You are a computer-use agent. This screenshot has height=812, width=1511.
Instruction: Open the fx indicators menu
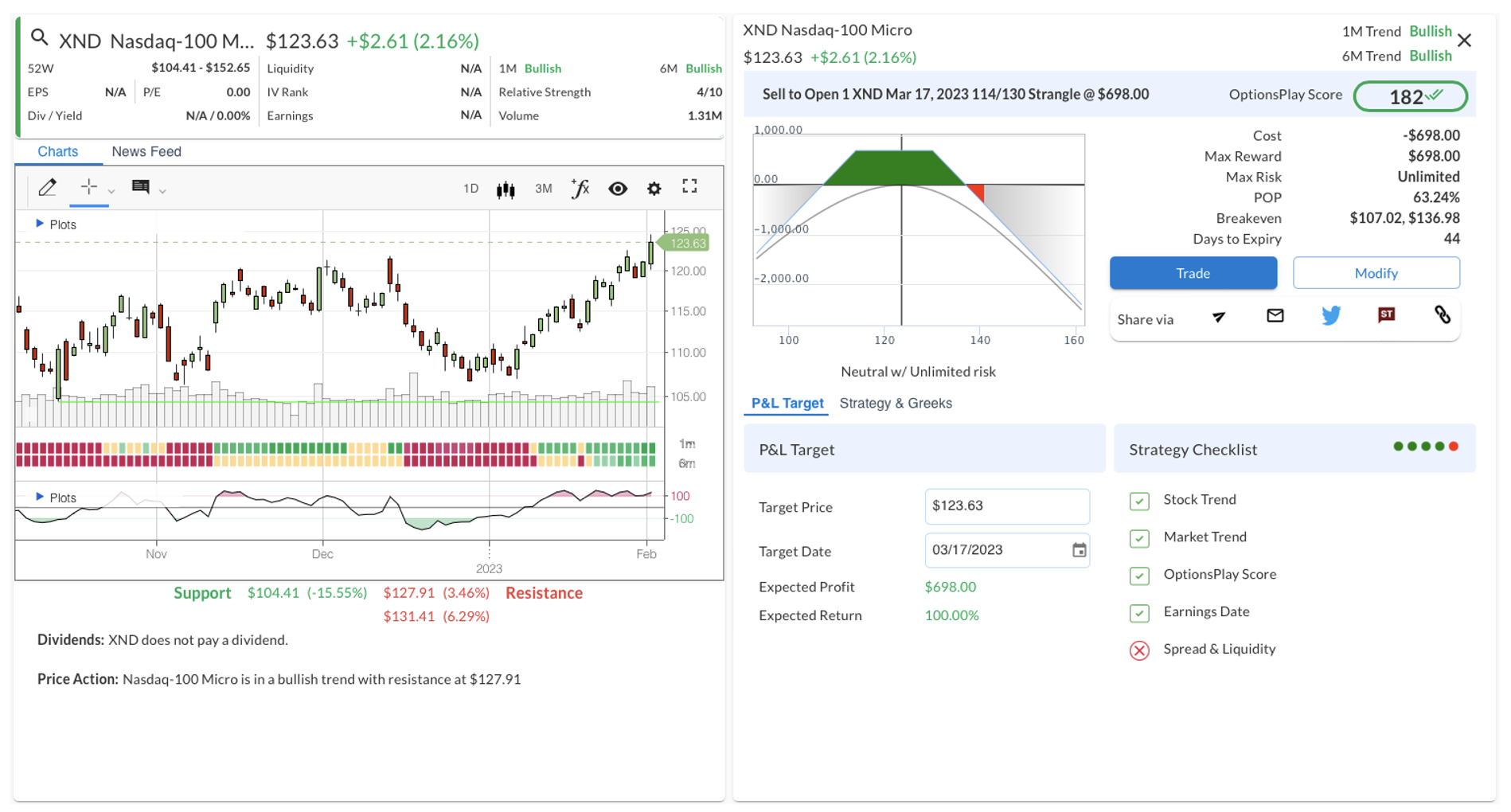(x=580, y=189)
